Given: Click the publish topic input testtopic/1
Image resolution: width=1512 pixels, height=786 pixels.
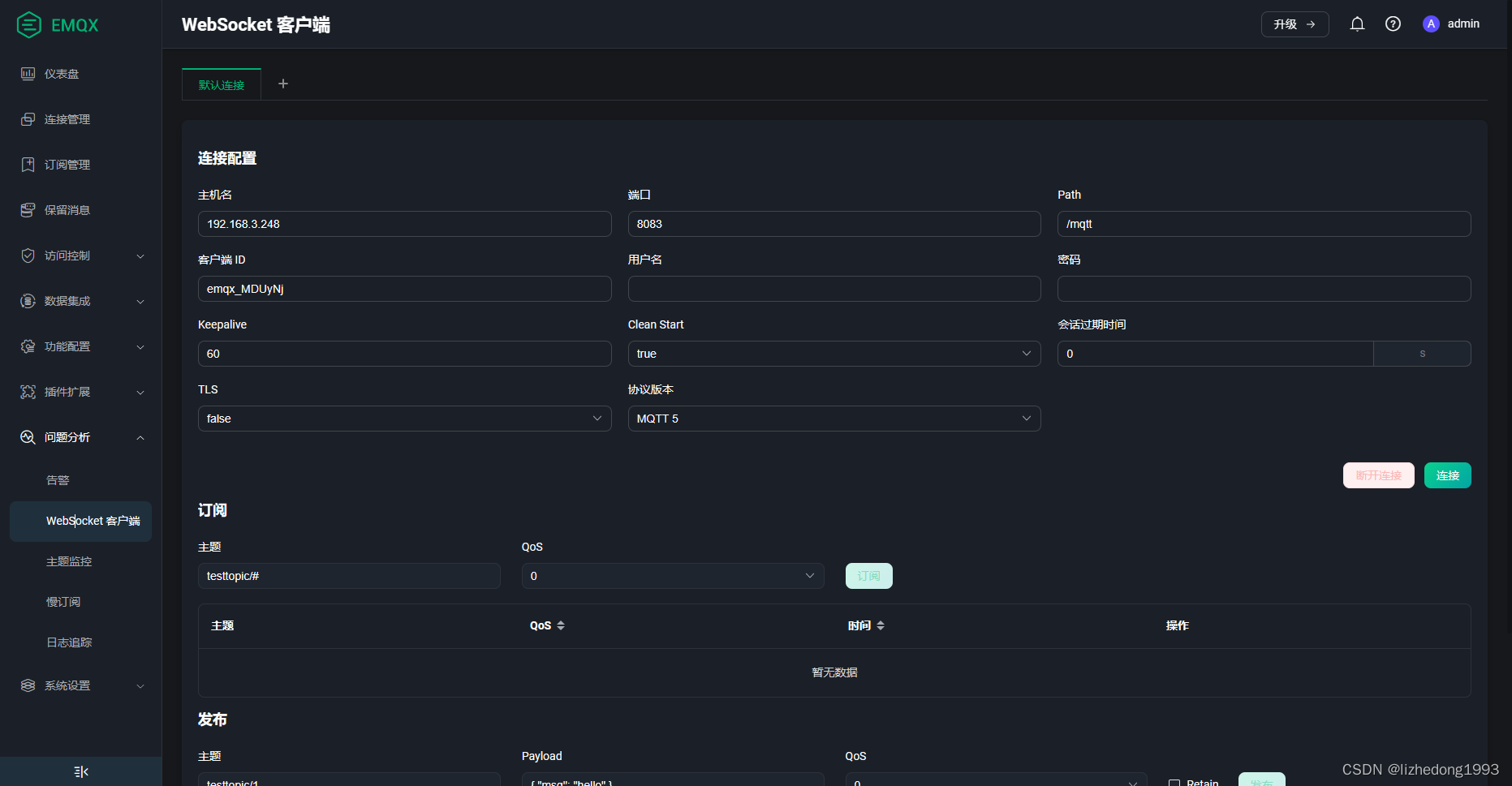Looking at the screenshot, I should 349,780.
